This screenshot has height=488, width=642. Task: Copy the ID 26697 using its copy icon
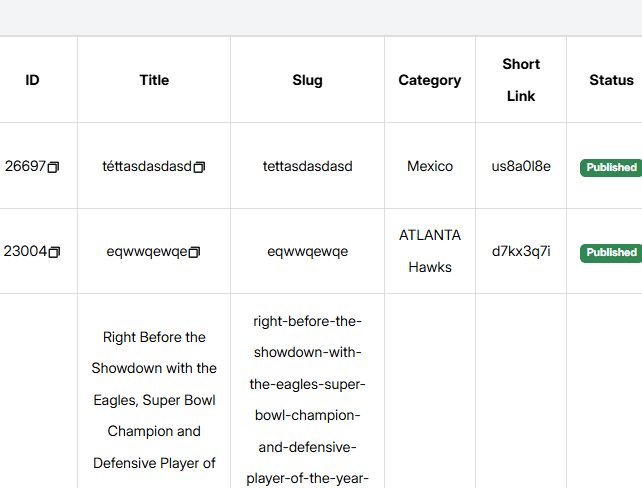tap(54, 167)
